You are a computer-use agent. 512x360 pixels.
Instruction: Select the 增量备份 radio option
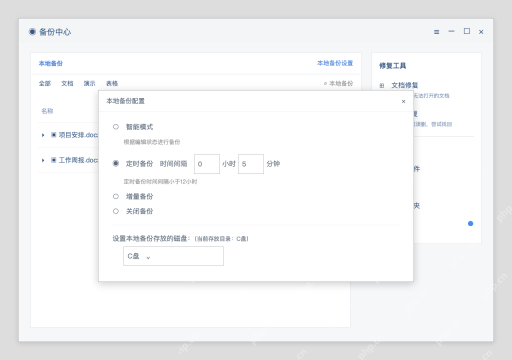116,196
